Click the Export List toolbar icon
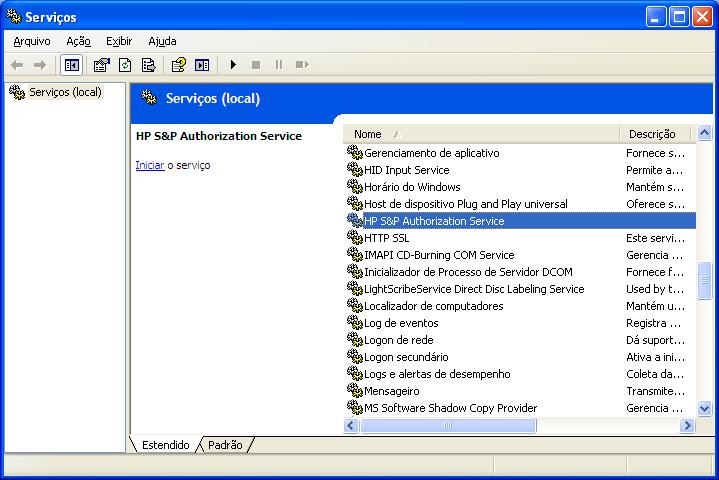Viewport: 719px width, 480px height. [x=148, y=65]
